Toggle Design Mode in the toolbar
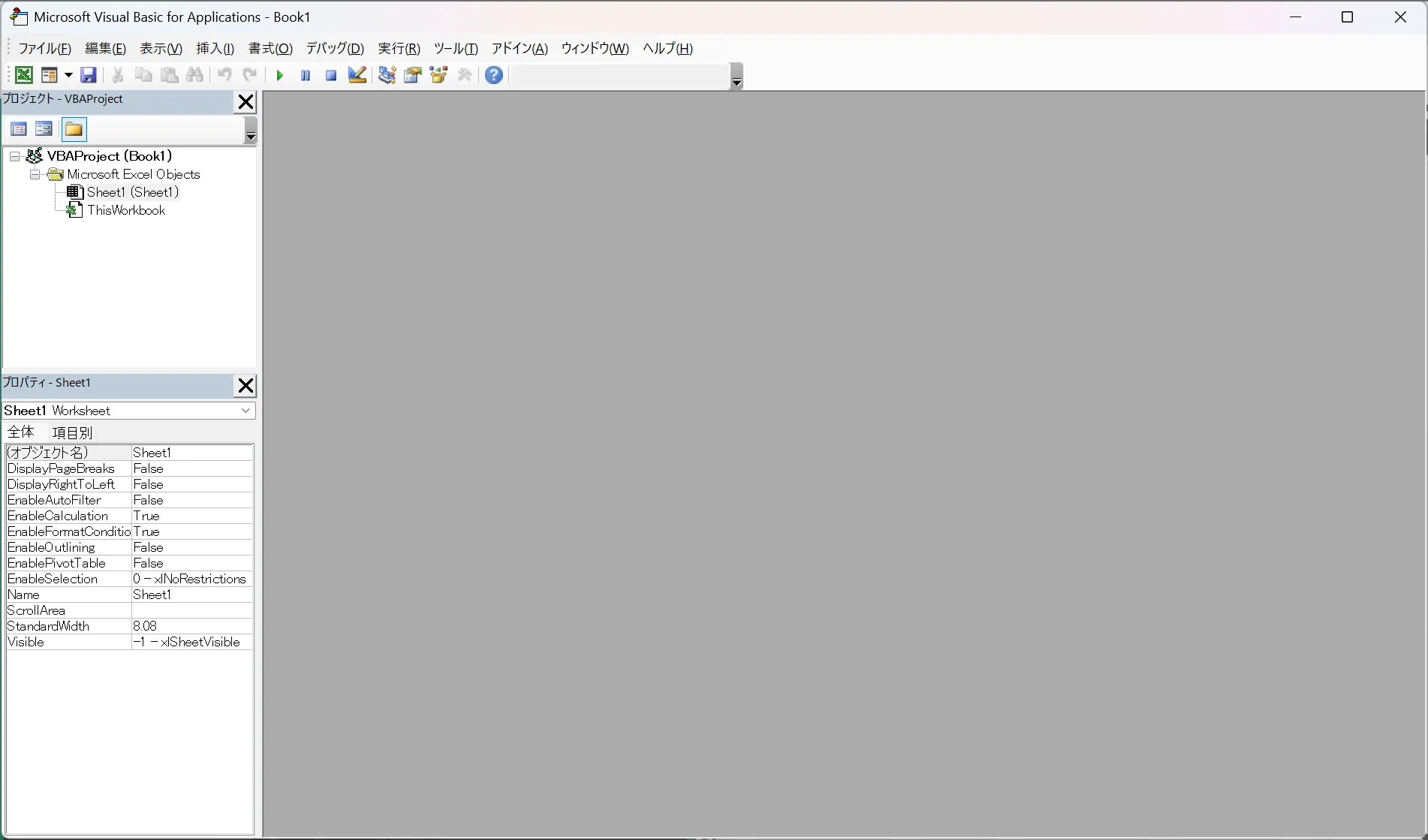 (357, 75)
